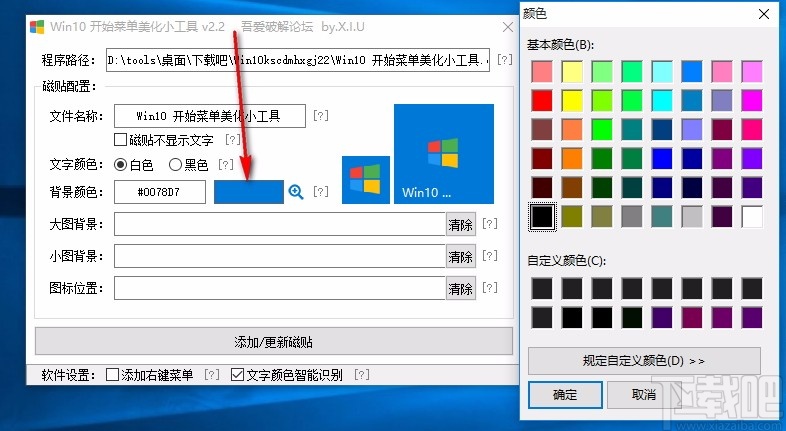Pick the orange swatch in fourth row
Viewport: 786px width, 431px height.
tap(572, 158)
